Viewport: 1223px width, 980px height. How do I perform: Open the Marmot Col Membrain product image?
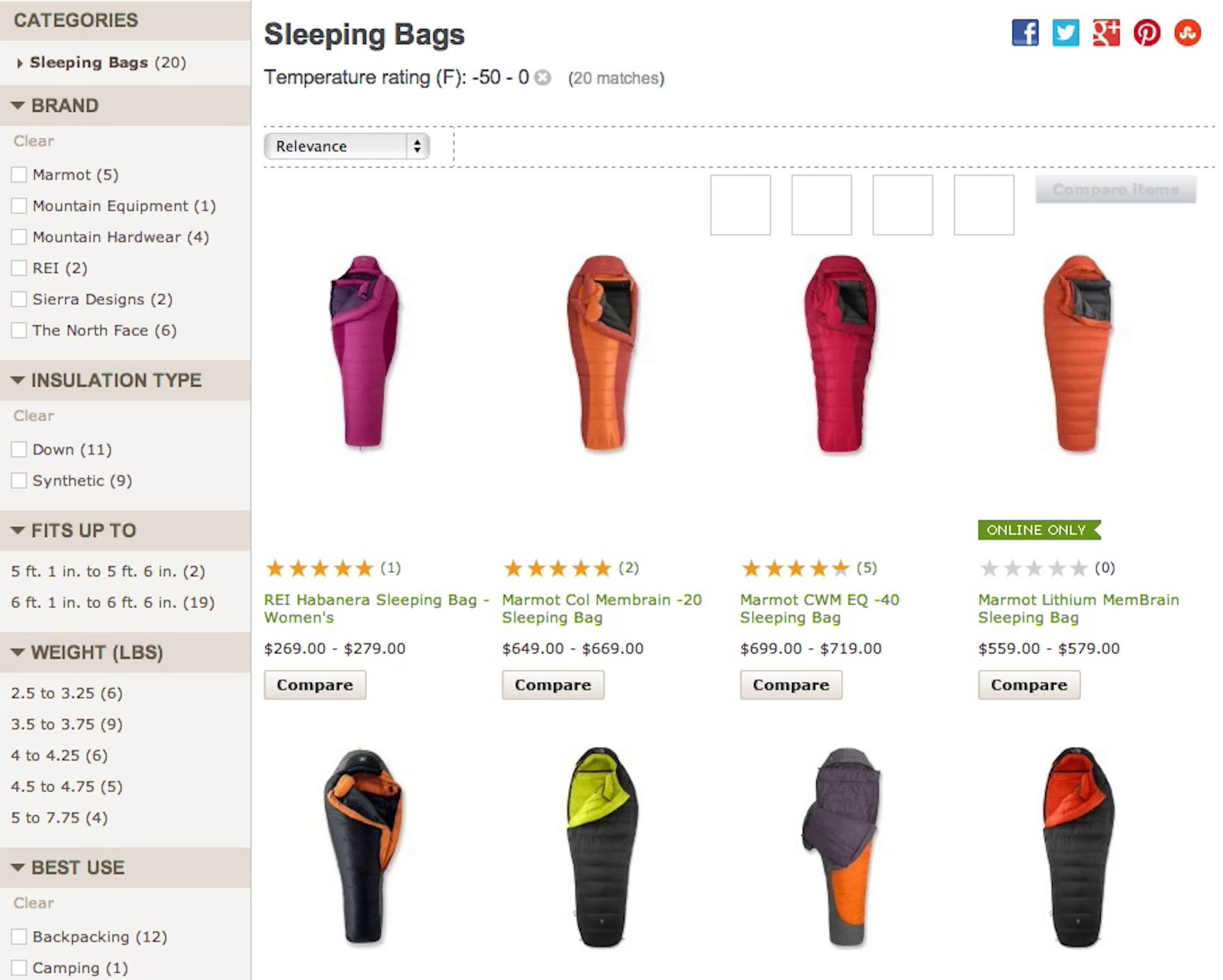(x=602, y=353)
